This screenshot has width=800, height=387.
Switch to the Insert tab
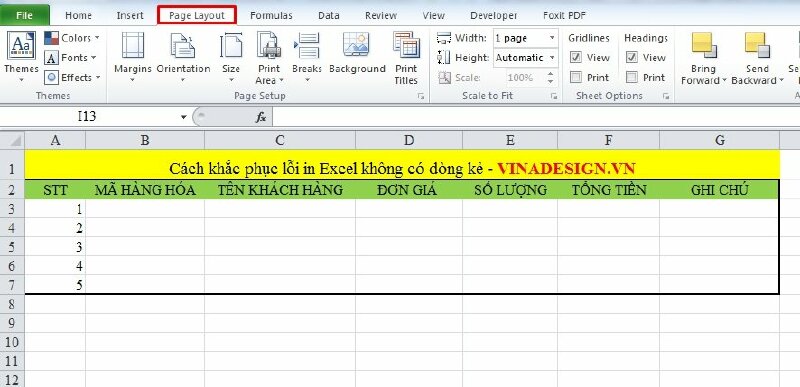coord(130,15)
